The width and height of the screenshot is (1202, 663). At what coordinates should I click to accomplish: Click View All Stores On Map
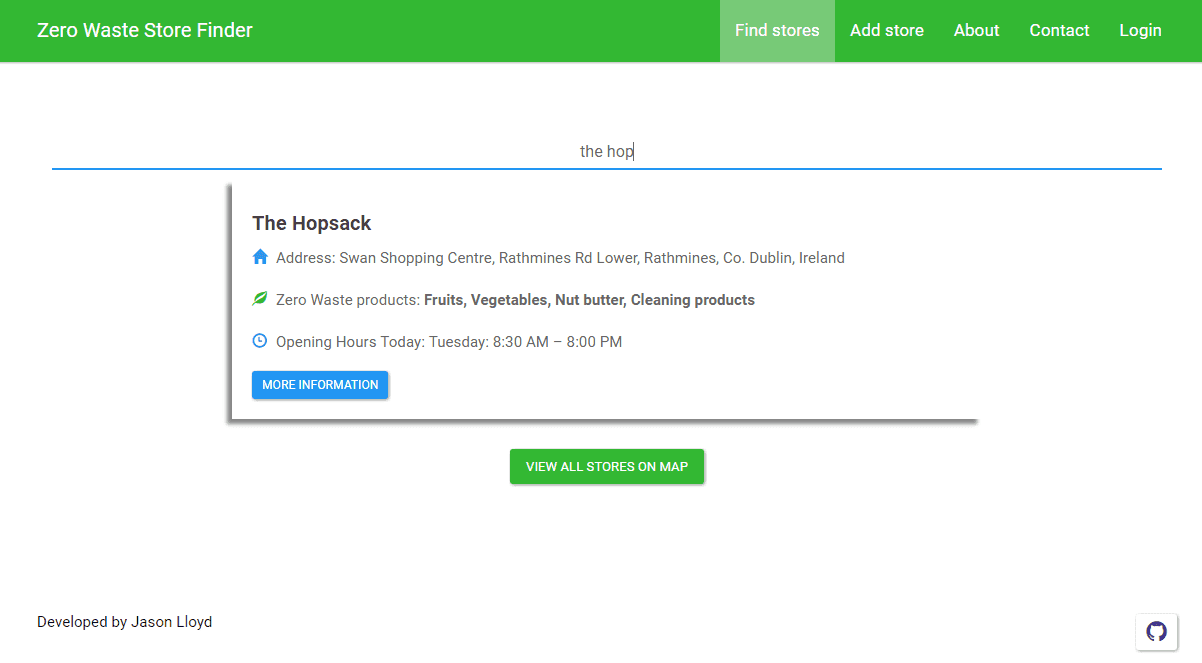point(607,467)
